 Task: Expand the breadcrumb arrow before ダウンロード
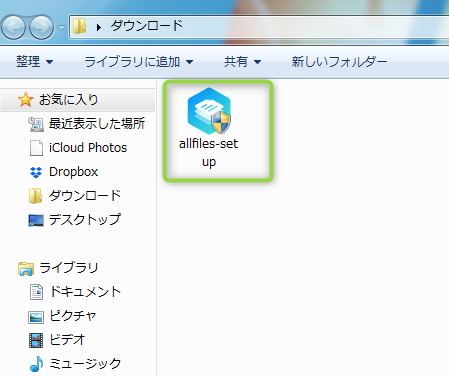99,27
